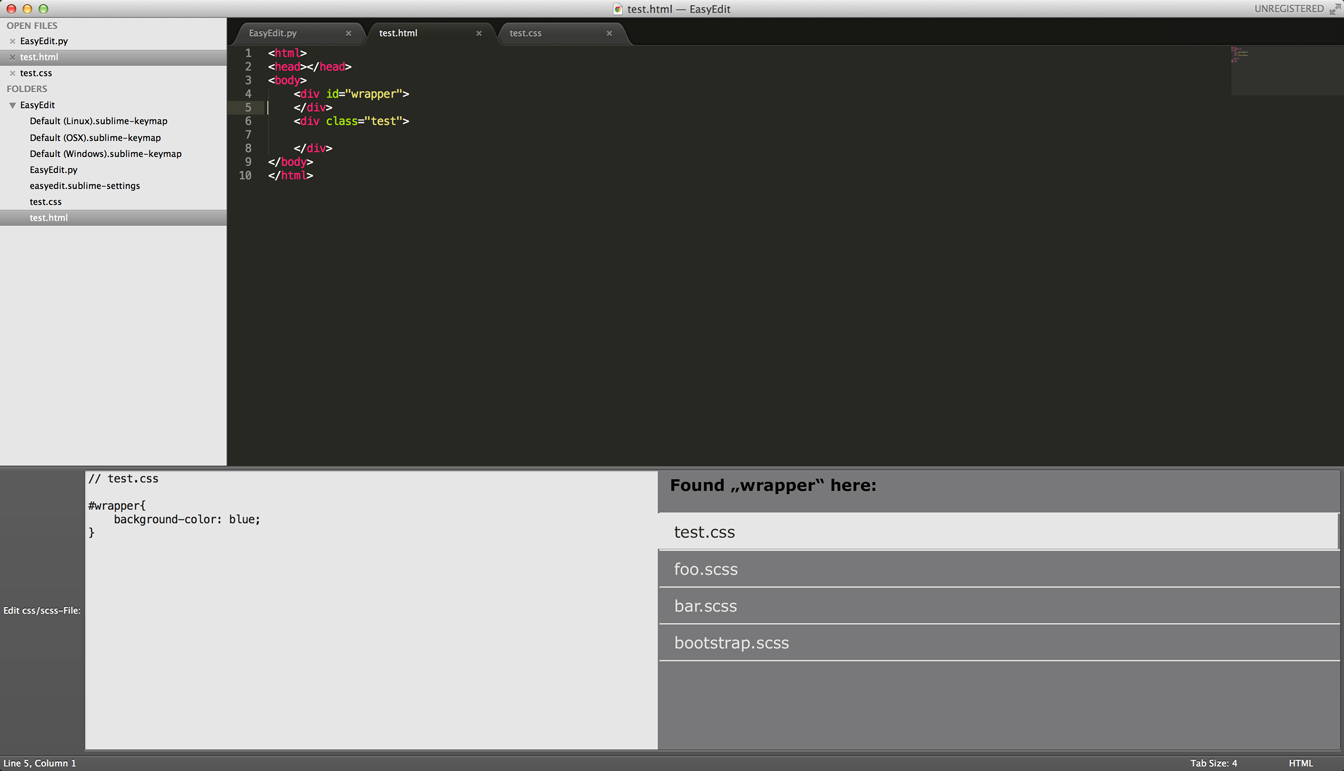Open Default (Linux).sublime-keymap file

pos(98,121)
